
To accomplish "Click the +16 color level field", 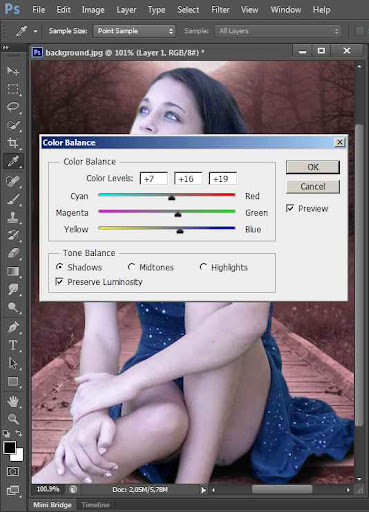I will click(x=188, y=179).
